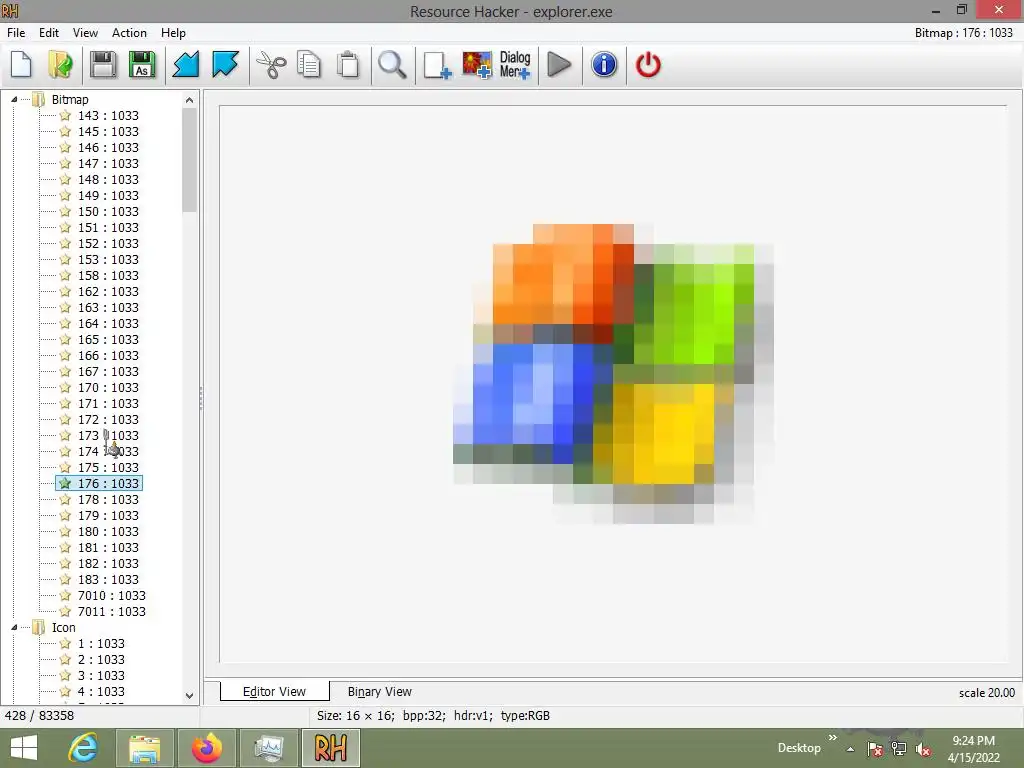Open the File menu
The width and height of the screenshot is (1024, 768).
[x=16, y=33]
